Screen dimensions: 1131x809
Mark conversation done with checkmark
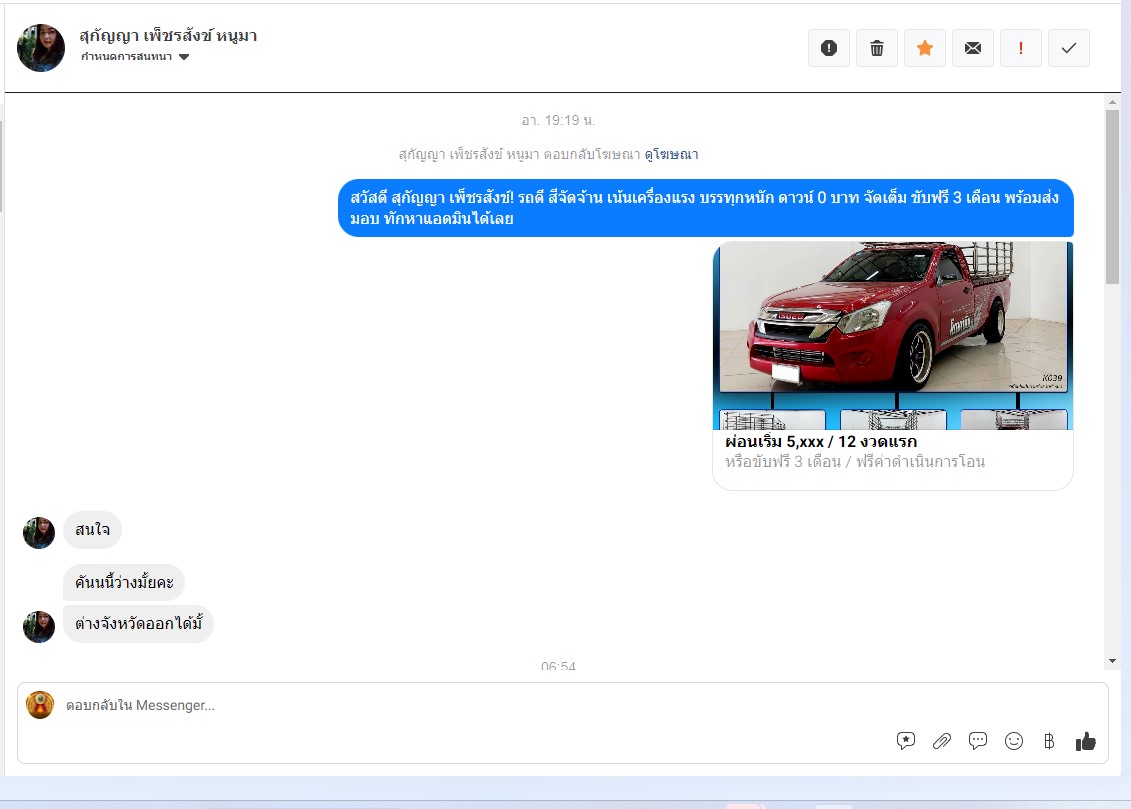1069,48
